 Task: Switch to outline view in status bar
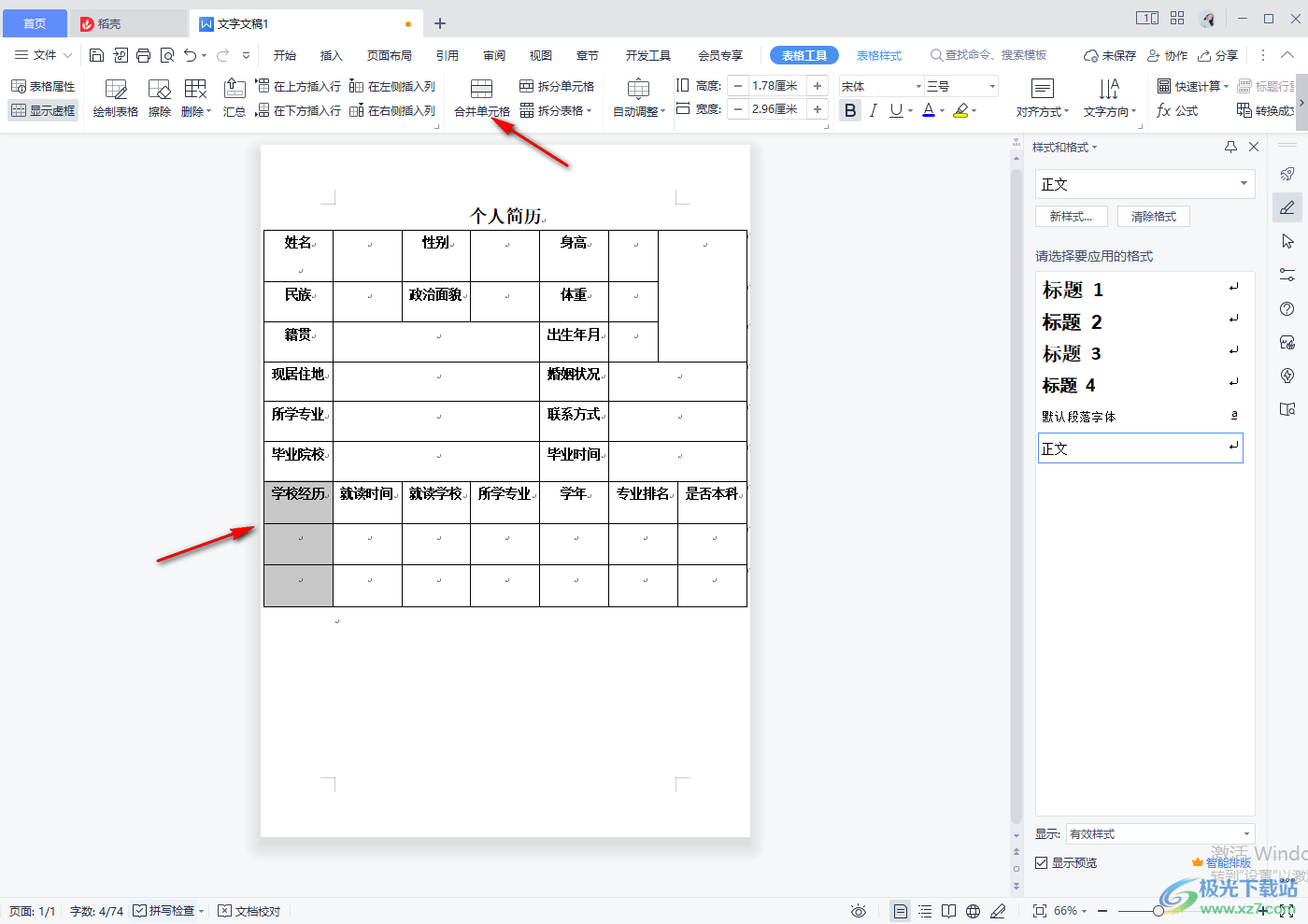[925, 911]
